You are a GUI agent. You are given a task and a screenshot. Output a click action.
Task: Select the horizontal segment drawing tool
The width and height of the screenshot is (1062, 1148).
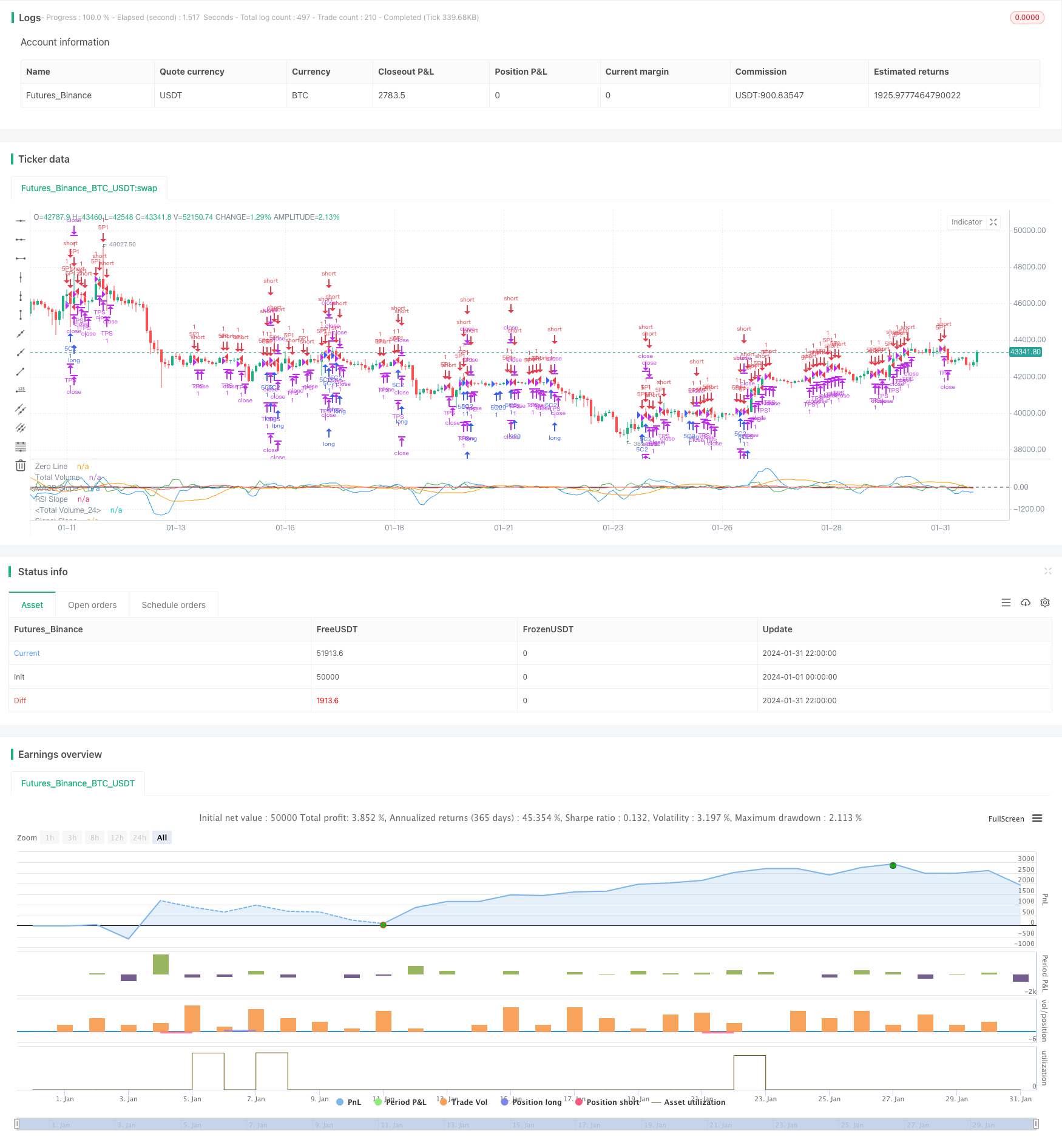click(x=21, y=258)
